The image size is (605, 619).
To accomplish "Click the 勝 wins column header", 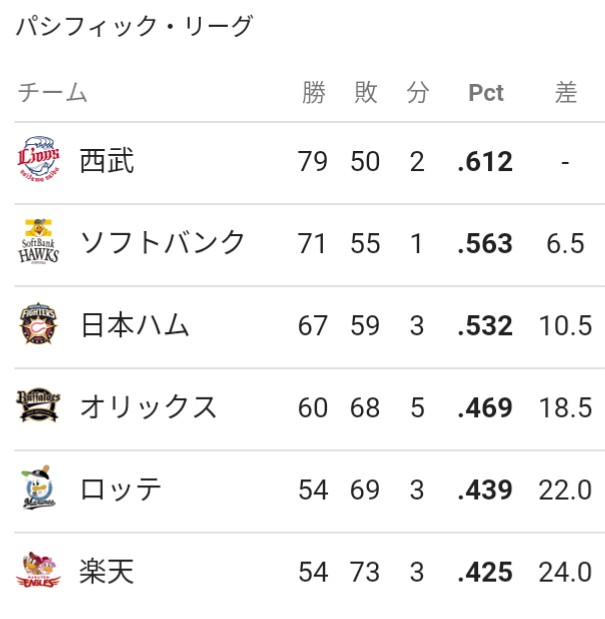I will [314, 92].
